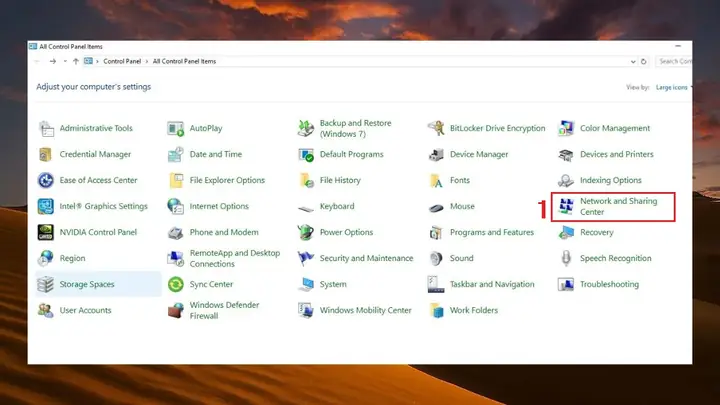This screenshot has height=405, width=720.
Task: Open the Security and Maintenance icon
Action: point(306,259)
